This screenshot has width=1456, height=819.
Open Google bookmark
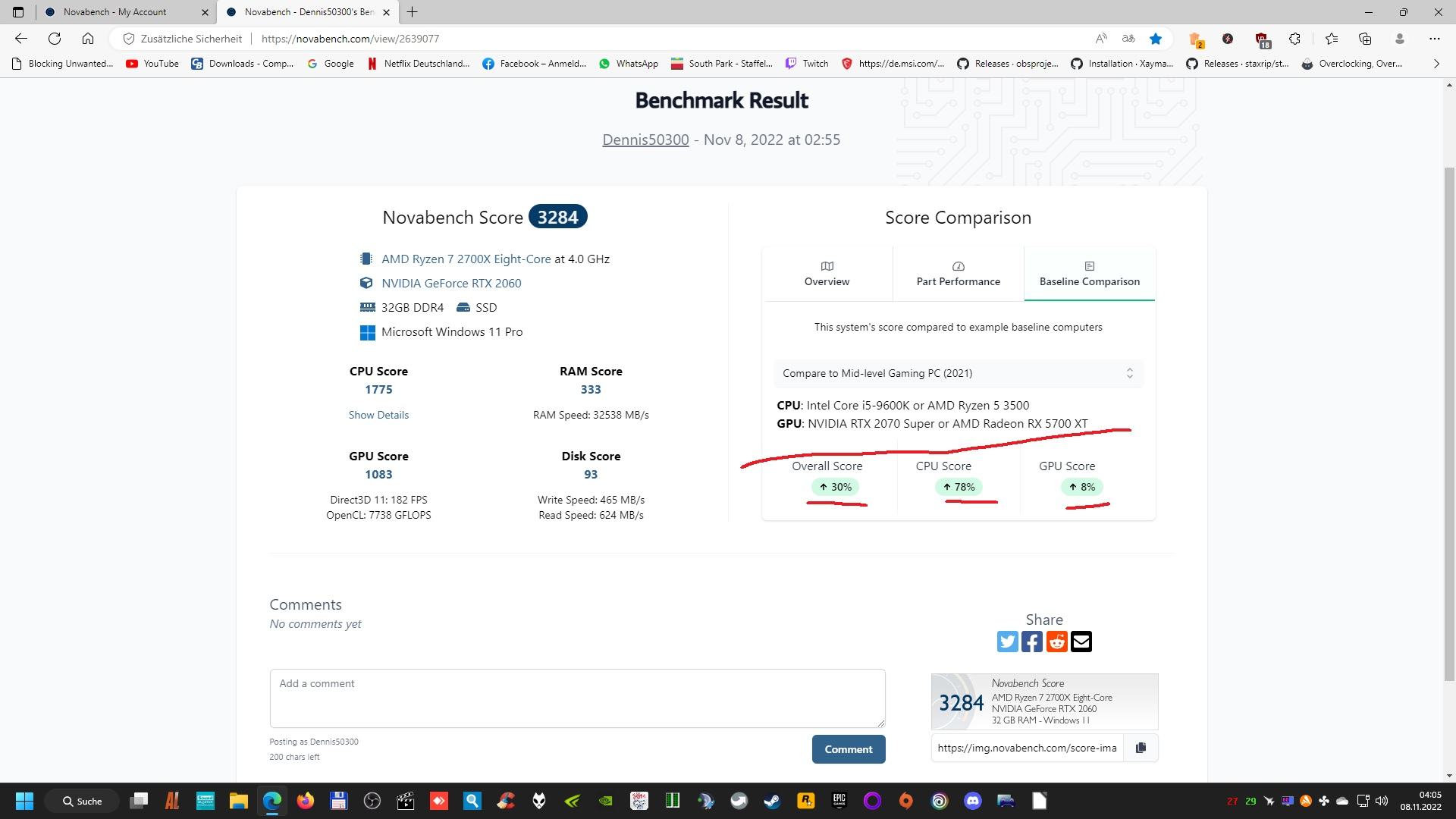pyautogui.click(x=331, y=64)
